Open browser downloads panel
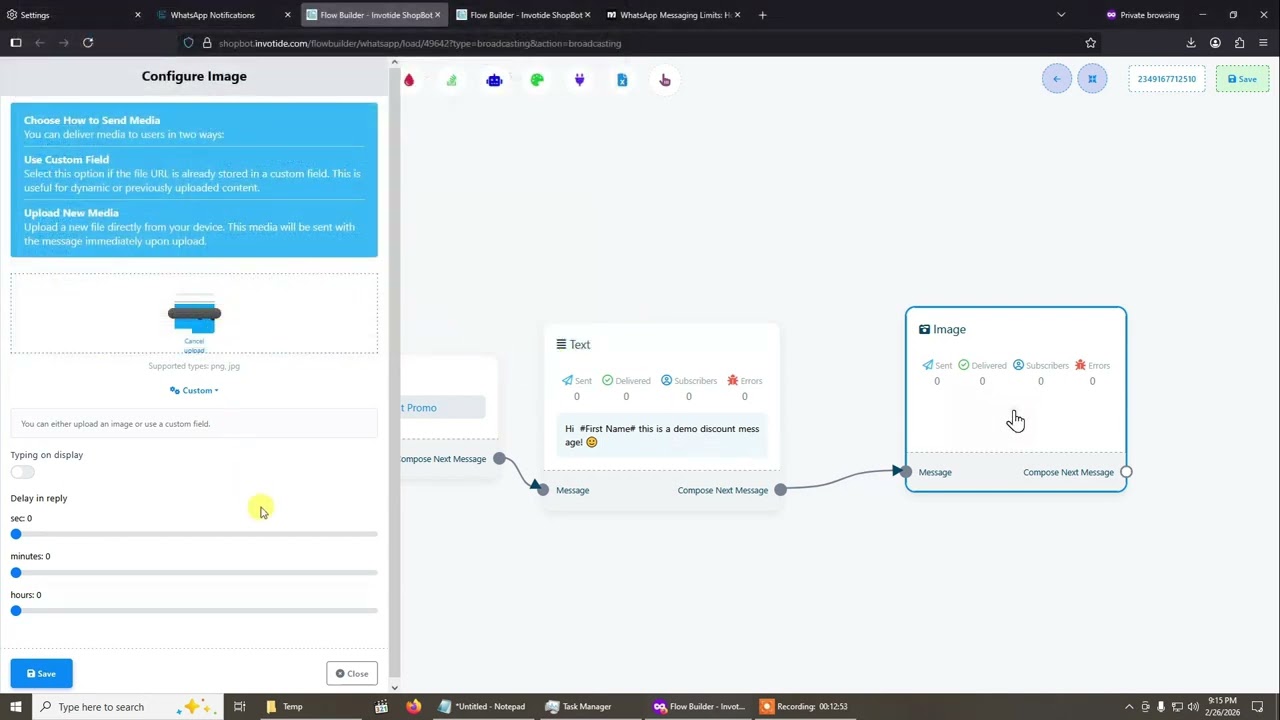The width and height of the screenshot is (1280, 720). [1191, 43]
